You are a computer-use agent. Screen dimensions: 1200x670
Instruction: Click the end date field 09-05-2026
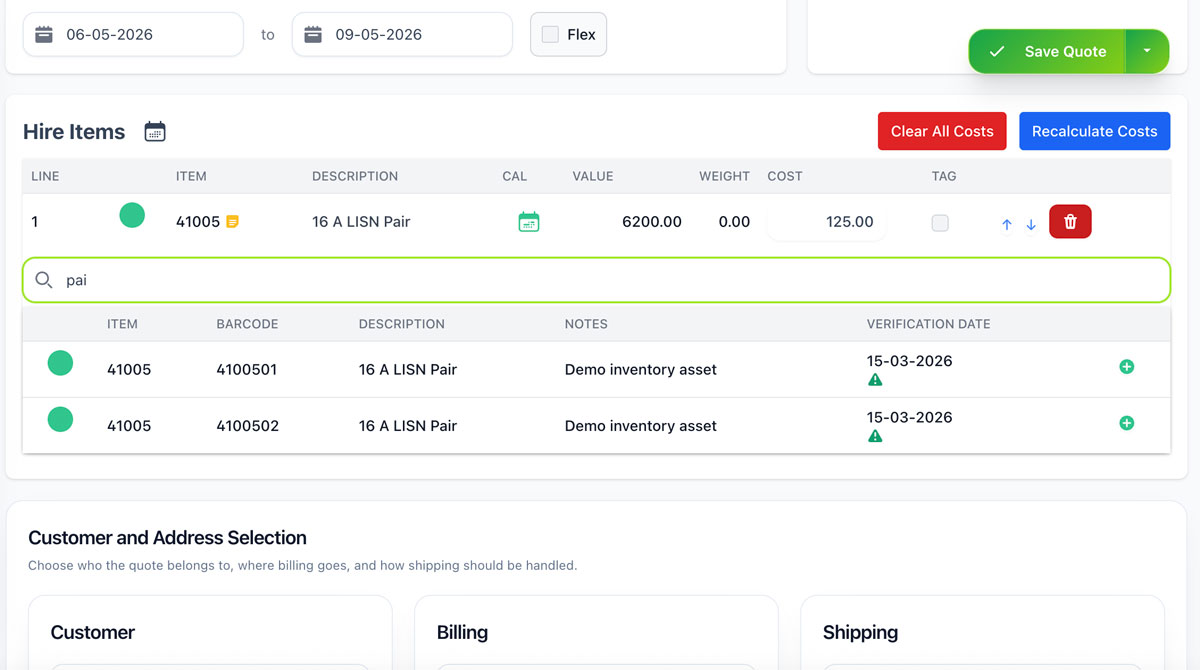(402, 34)
